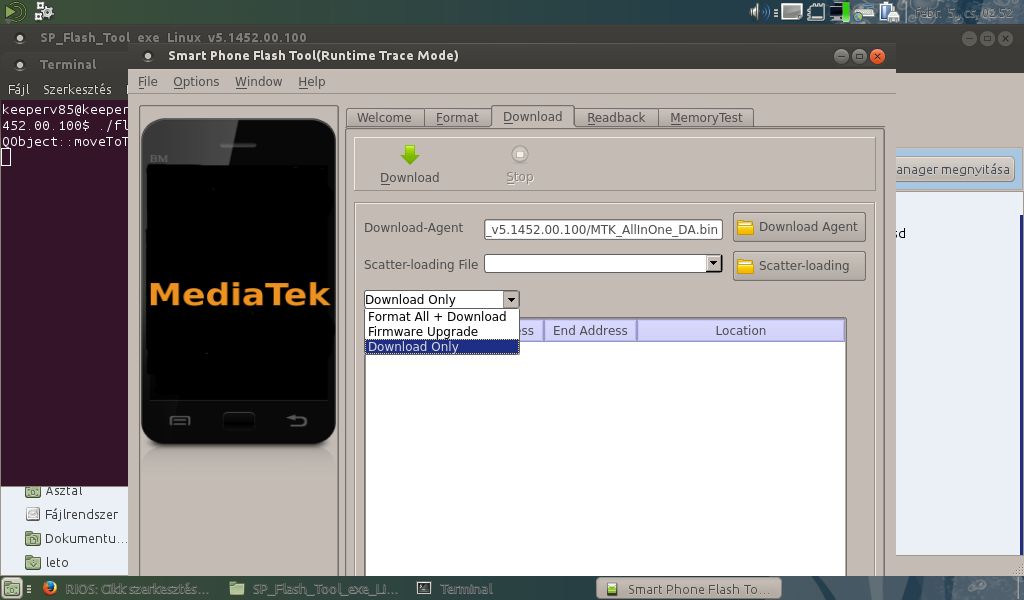Click the battery power tray icon
The width and height of the screenshot is (1024, 600).
click(889, 12)
